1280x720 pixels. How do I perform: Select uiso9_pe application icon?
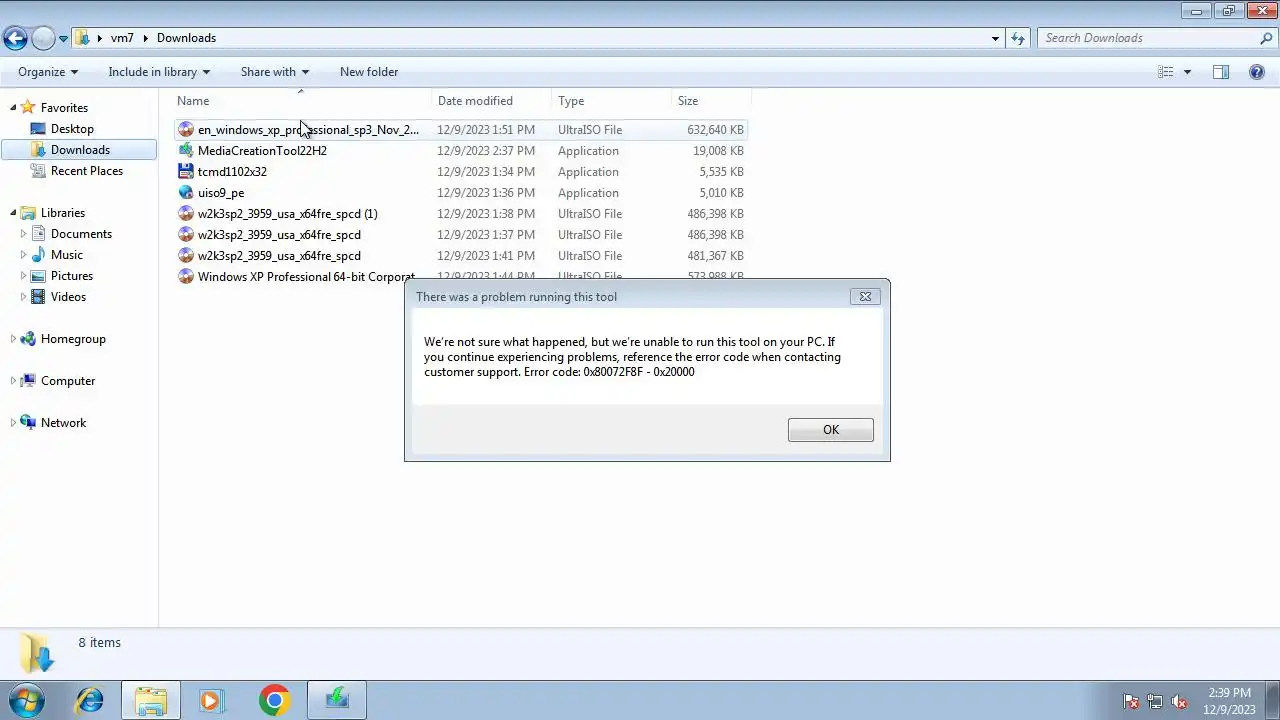pyautogui.click(x=186, y=193)
